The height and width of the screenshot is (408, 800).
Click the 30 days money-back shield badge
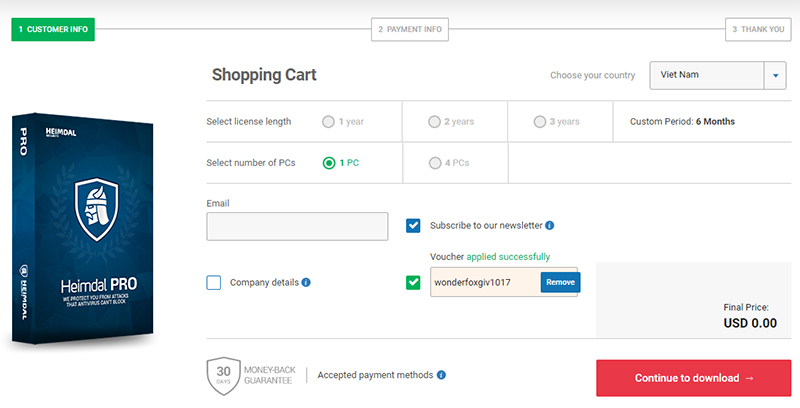(x=221, y=375)
